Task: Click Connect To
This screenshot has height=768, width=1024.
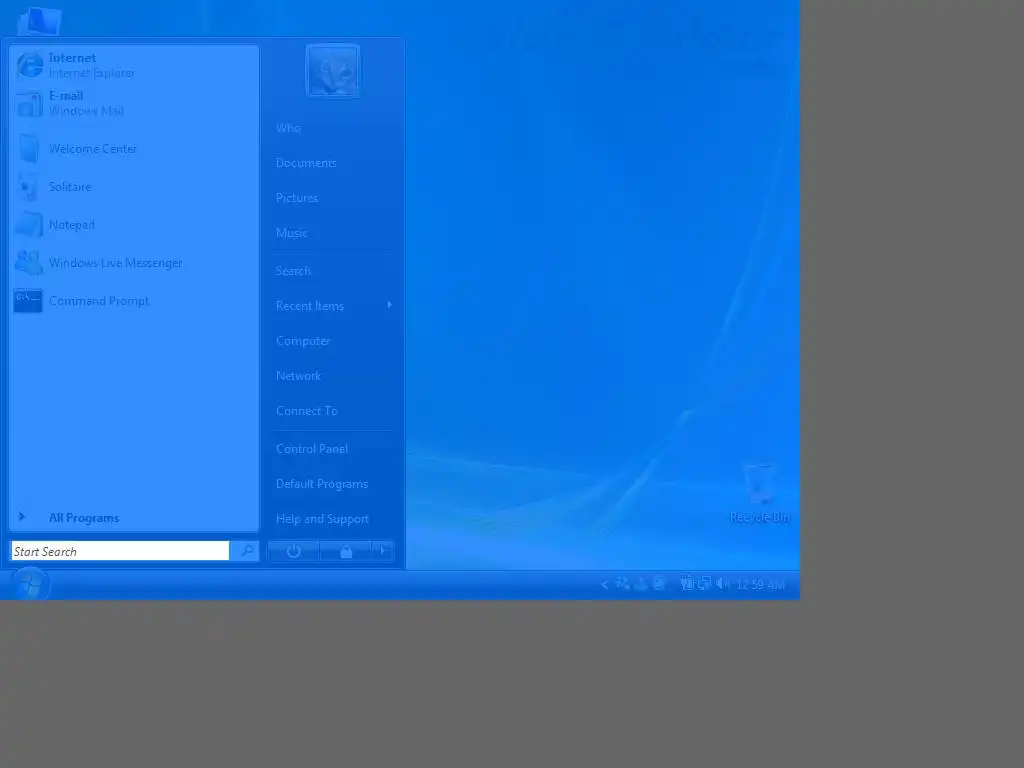Action: pyautogui.click(x=333, y=411)
